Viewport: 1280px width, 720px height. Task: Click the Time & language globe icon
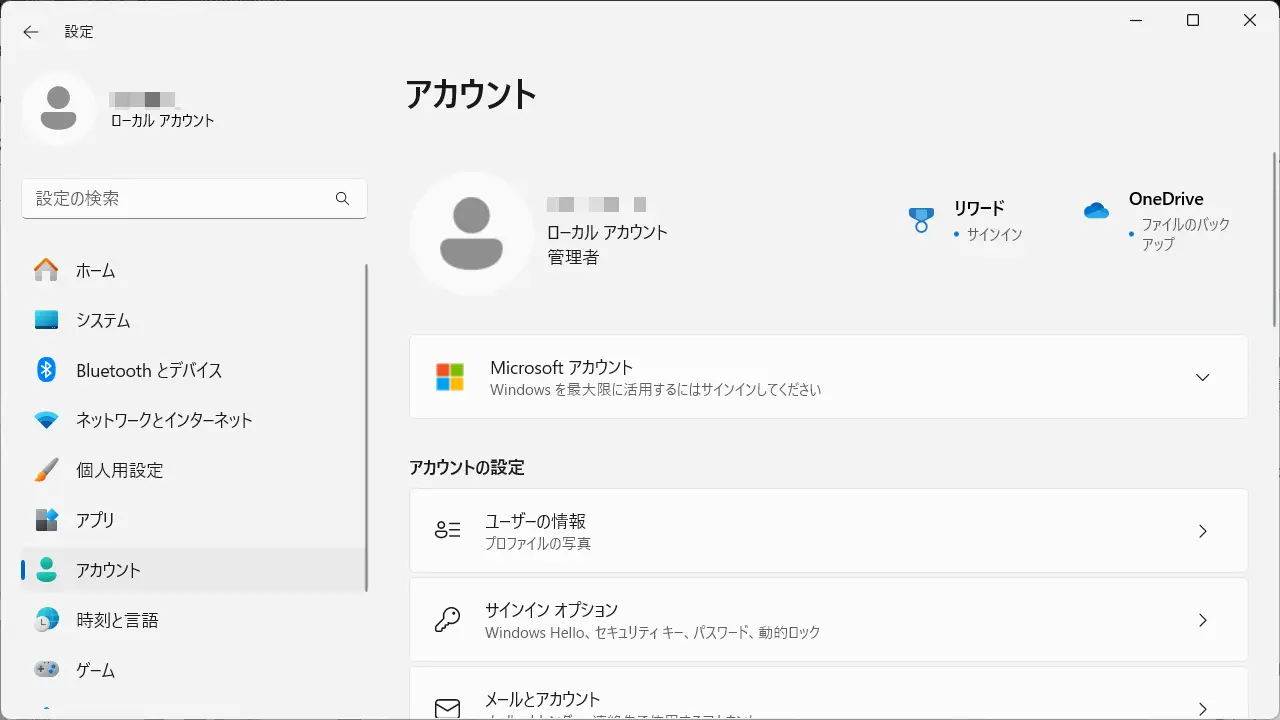[x=46, y=620]
